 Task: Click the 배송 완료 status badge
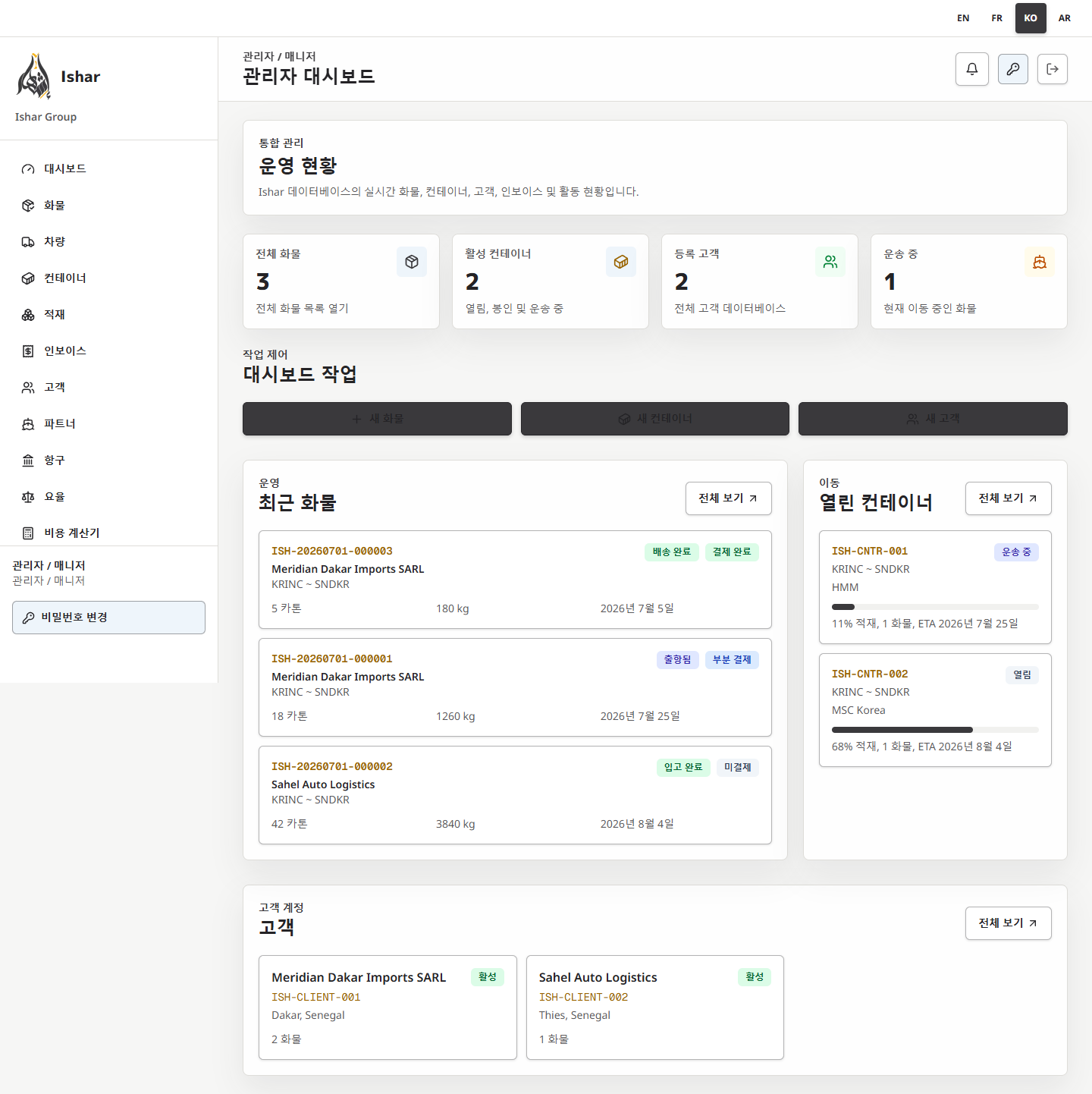tap(672, 552)
